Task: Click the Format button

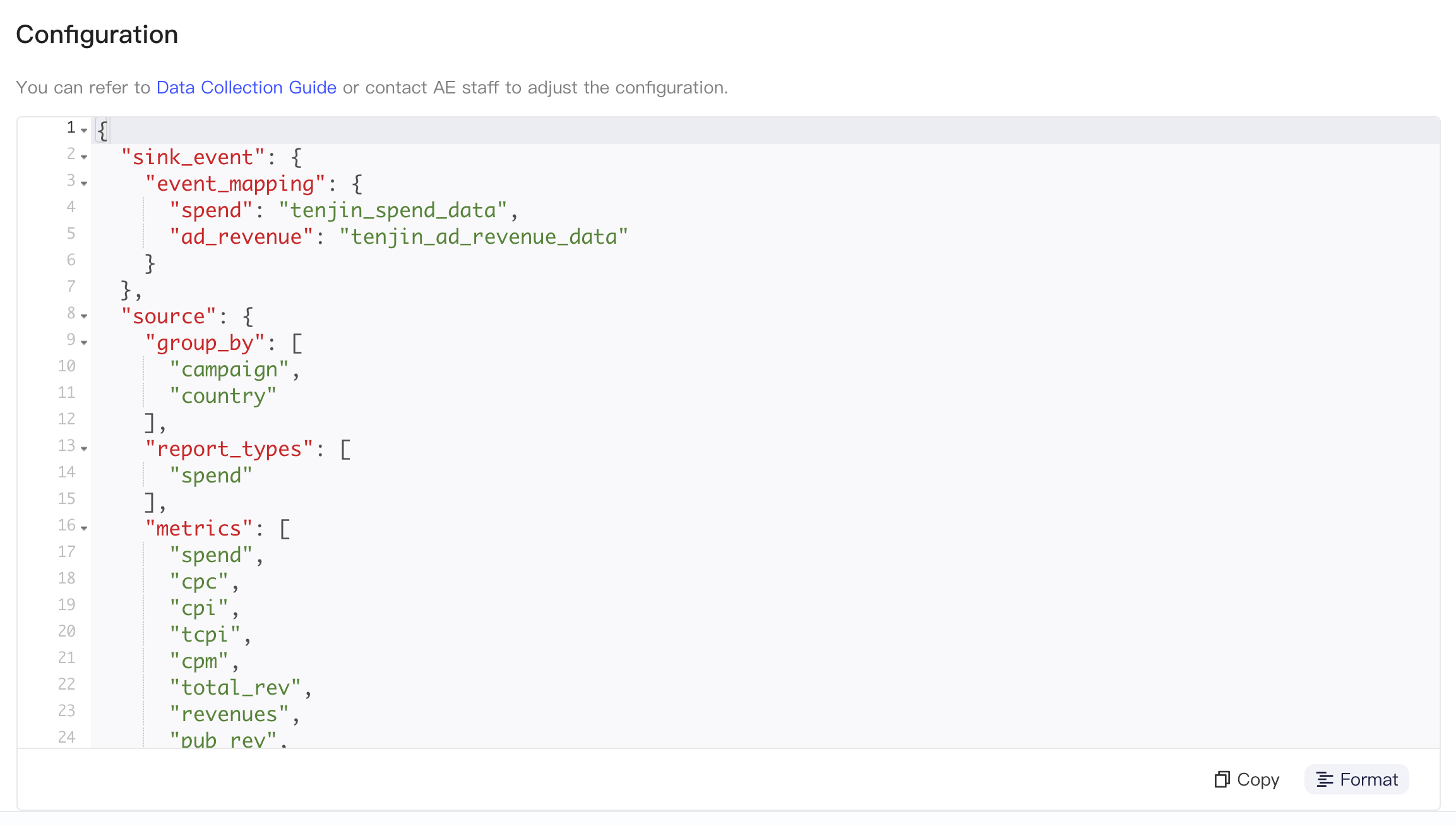Action: 1357,779
